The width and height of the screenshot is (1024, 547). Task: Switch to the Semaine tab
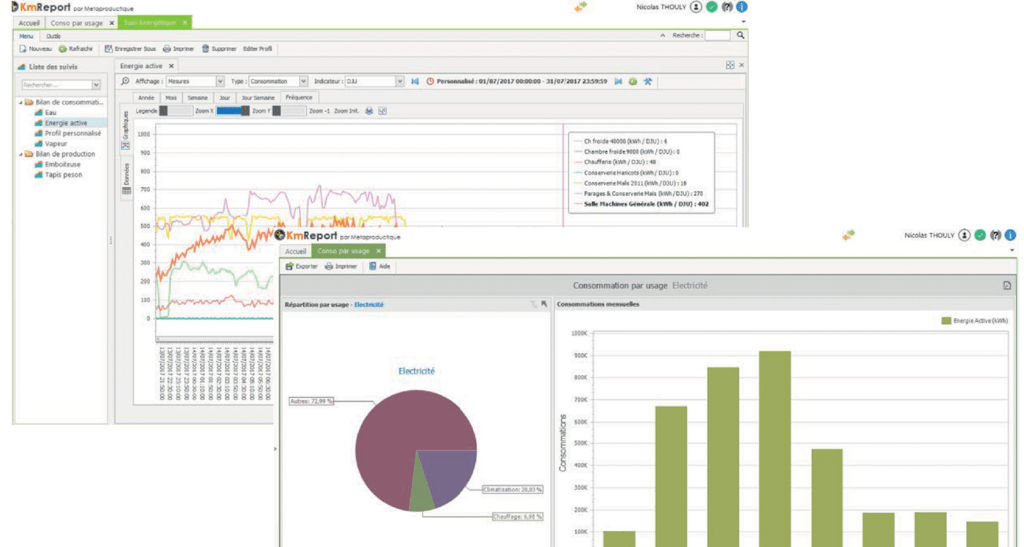196,98
